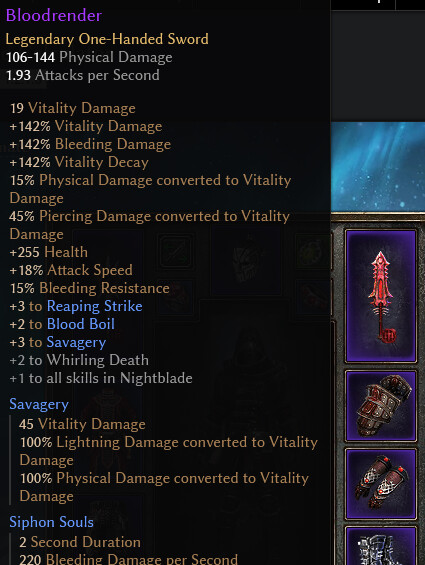
Task: Click the dimmed slot with diagonal line
Action: (176, 251)
